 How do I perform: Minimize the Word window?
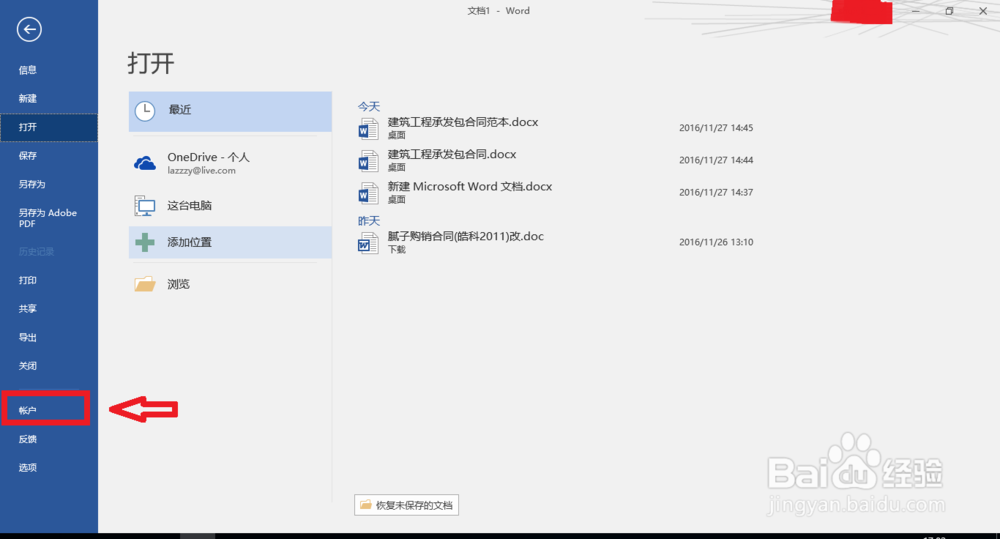[916, 11]
